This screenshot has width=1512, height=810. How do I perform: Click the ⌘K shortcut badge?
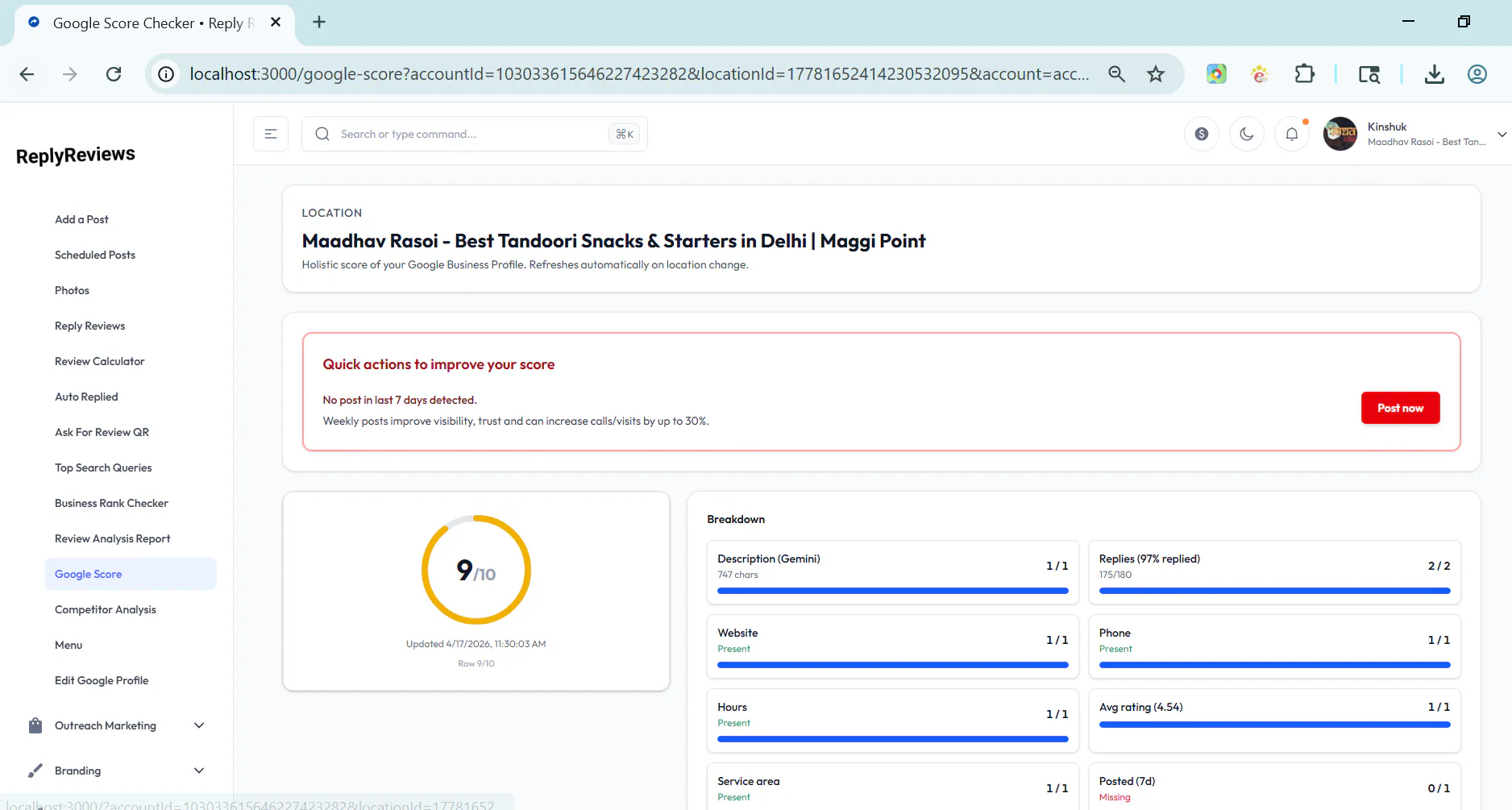624,134
